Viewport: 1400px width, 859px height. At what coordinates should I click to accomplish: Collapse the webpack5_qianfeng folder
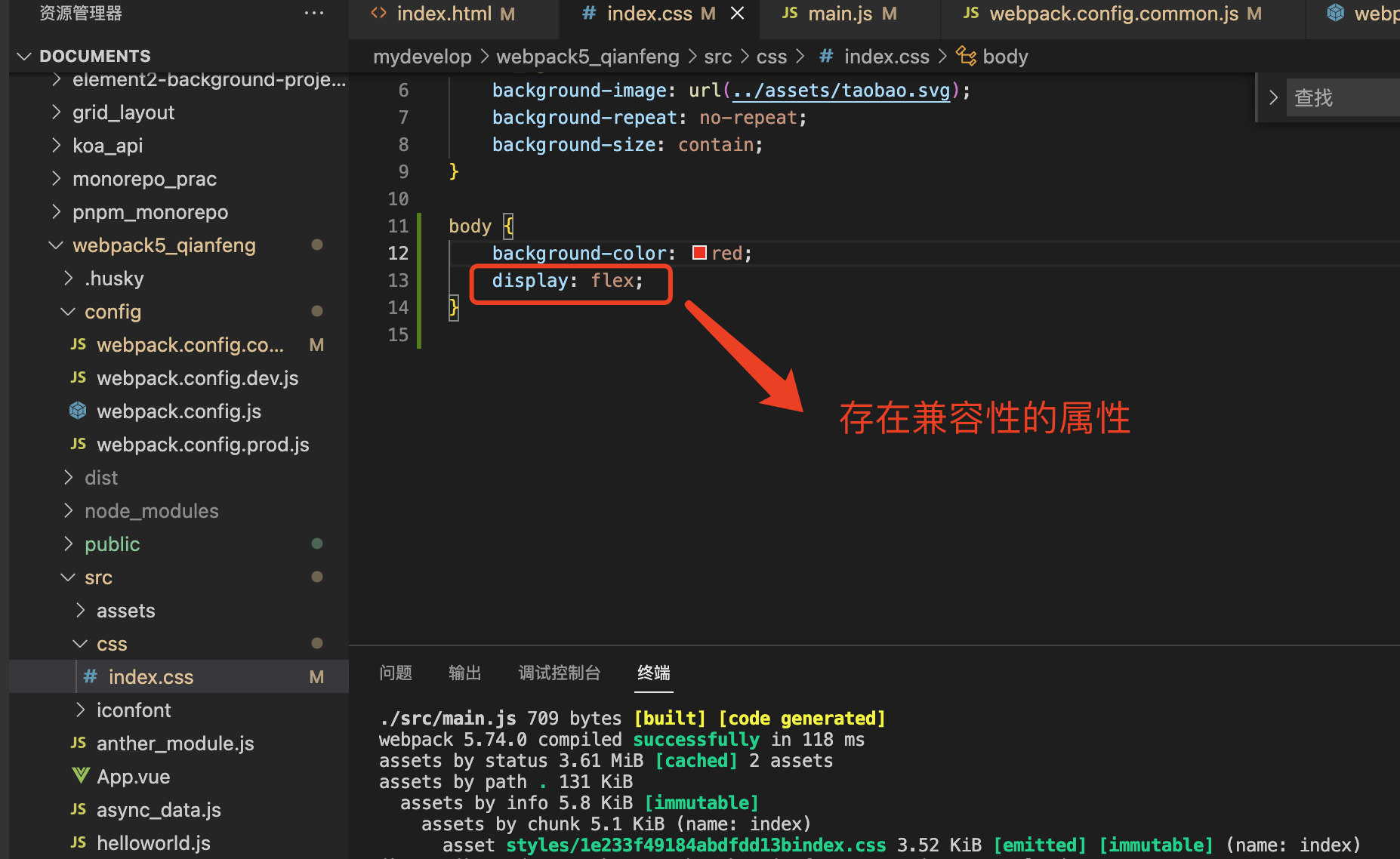[164, 245]
